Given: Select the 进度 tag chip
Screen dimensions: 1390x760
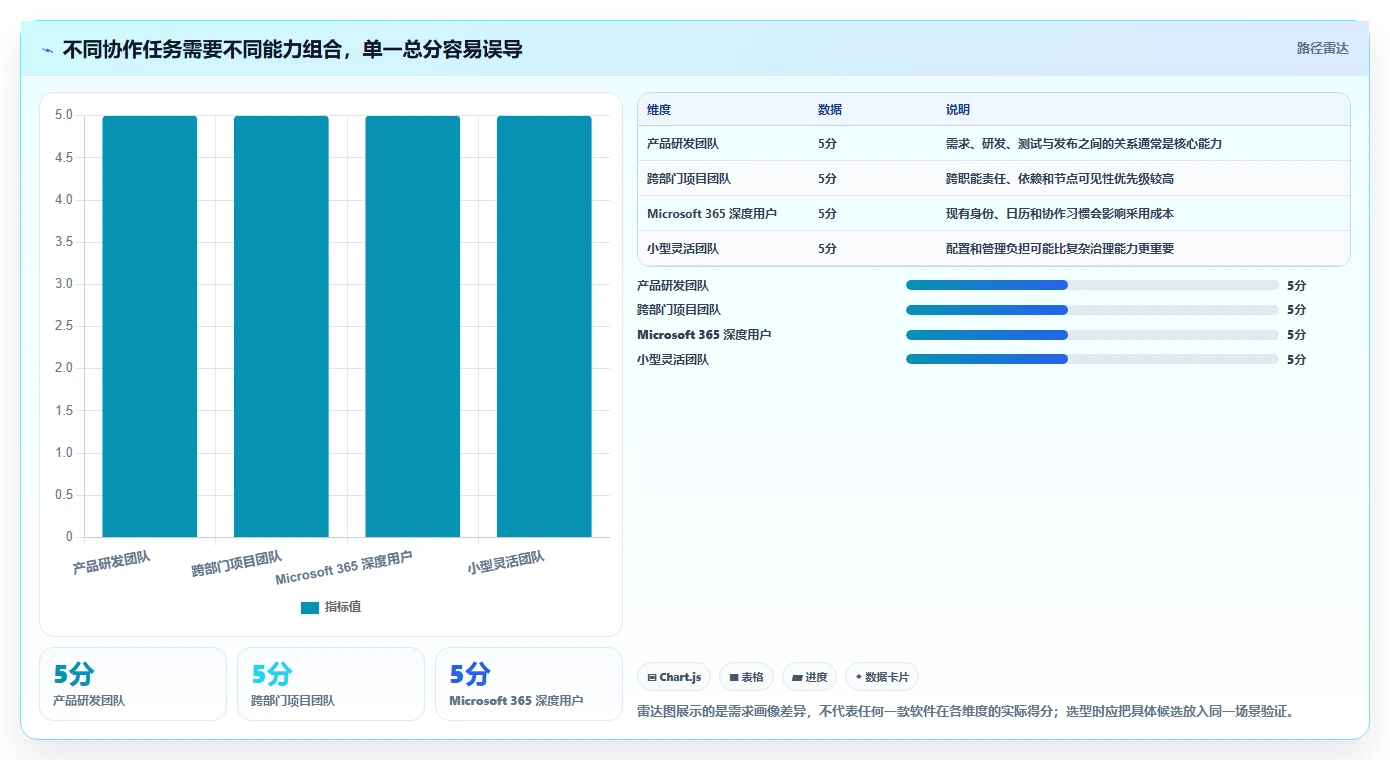Looking at the screenshot, I should (x=810, y=677).
